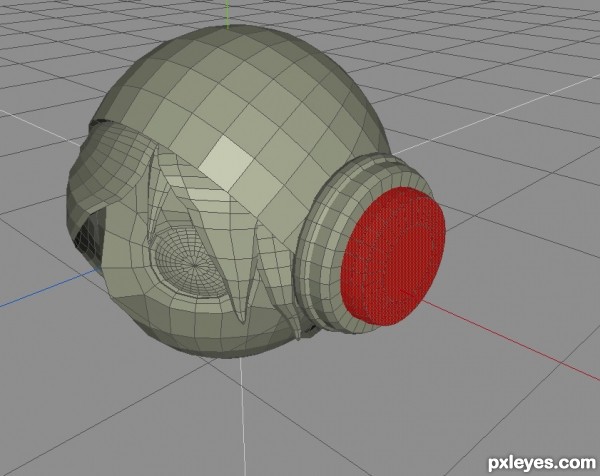Pick the center vertex of the radial eye mesh
This screenshot has width=600, height=476.
tap(195, 265)
